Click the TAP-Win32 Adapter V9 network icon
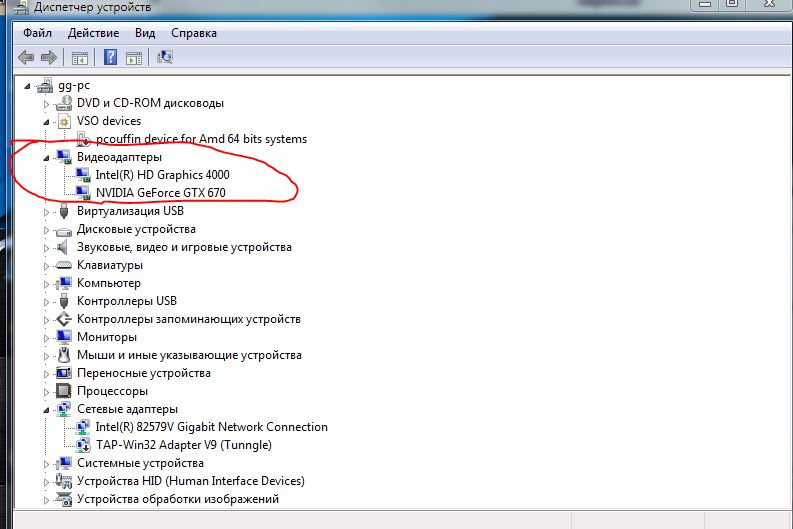This screenshot has height=529, width=793. (84, 445)
